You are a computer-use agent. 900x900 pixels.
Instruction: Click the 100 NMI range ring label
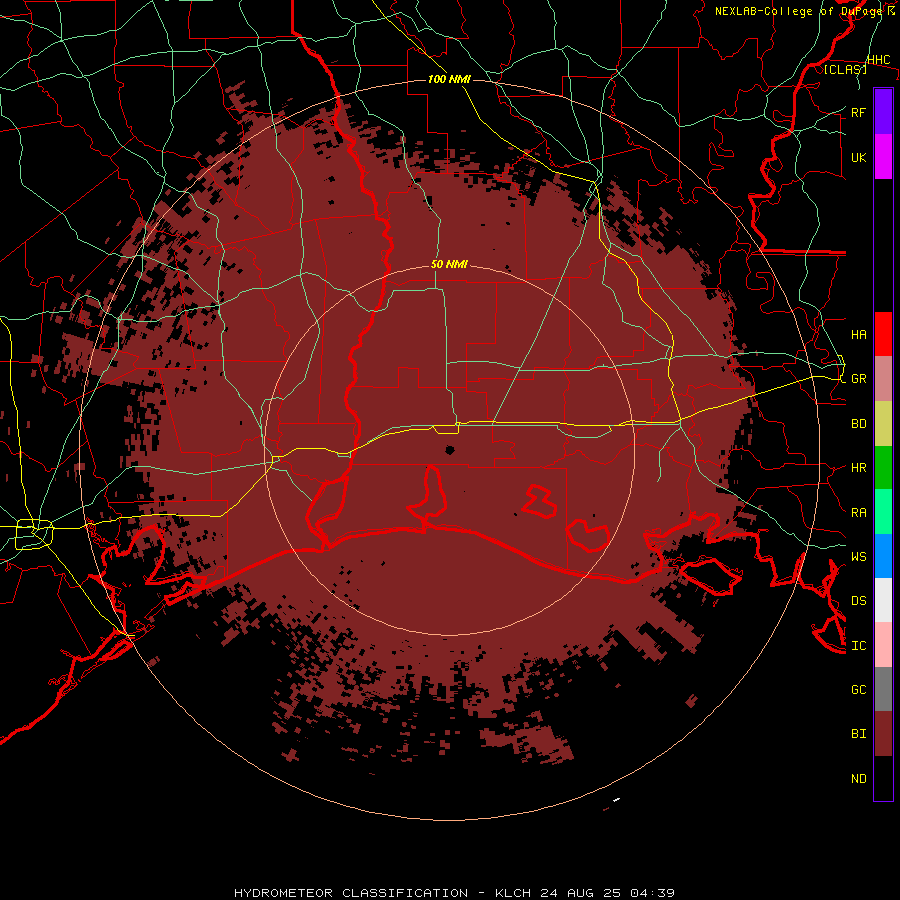tap(449, 79)
